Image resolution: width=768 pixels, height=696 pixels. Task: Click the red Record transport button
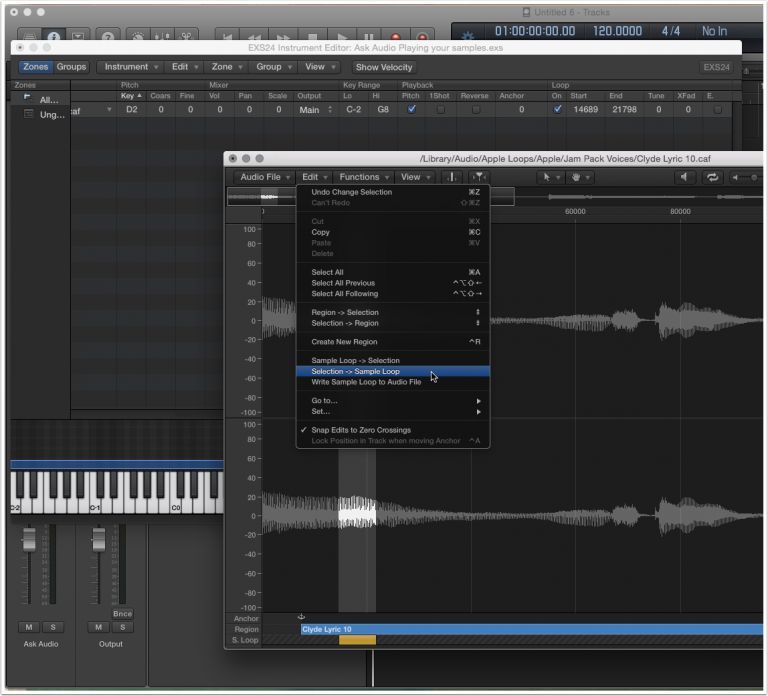coord(395,36)
